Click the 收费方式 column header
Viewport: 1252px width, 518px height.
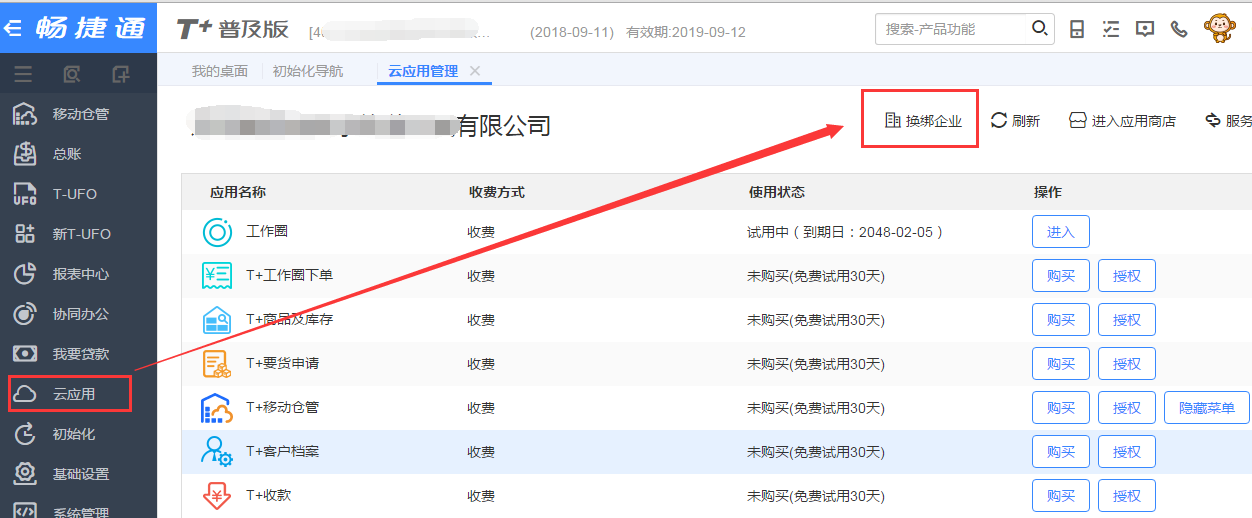[x=496, y=192]
